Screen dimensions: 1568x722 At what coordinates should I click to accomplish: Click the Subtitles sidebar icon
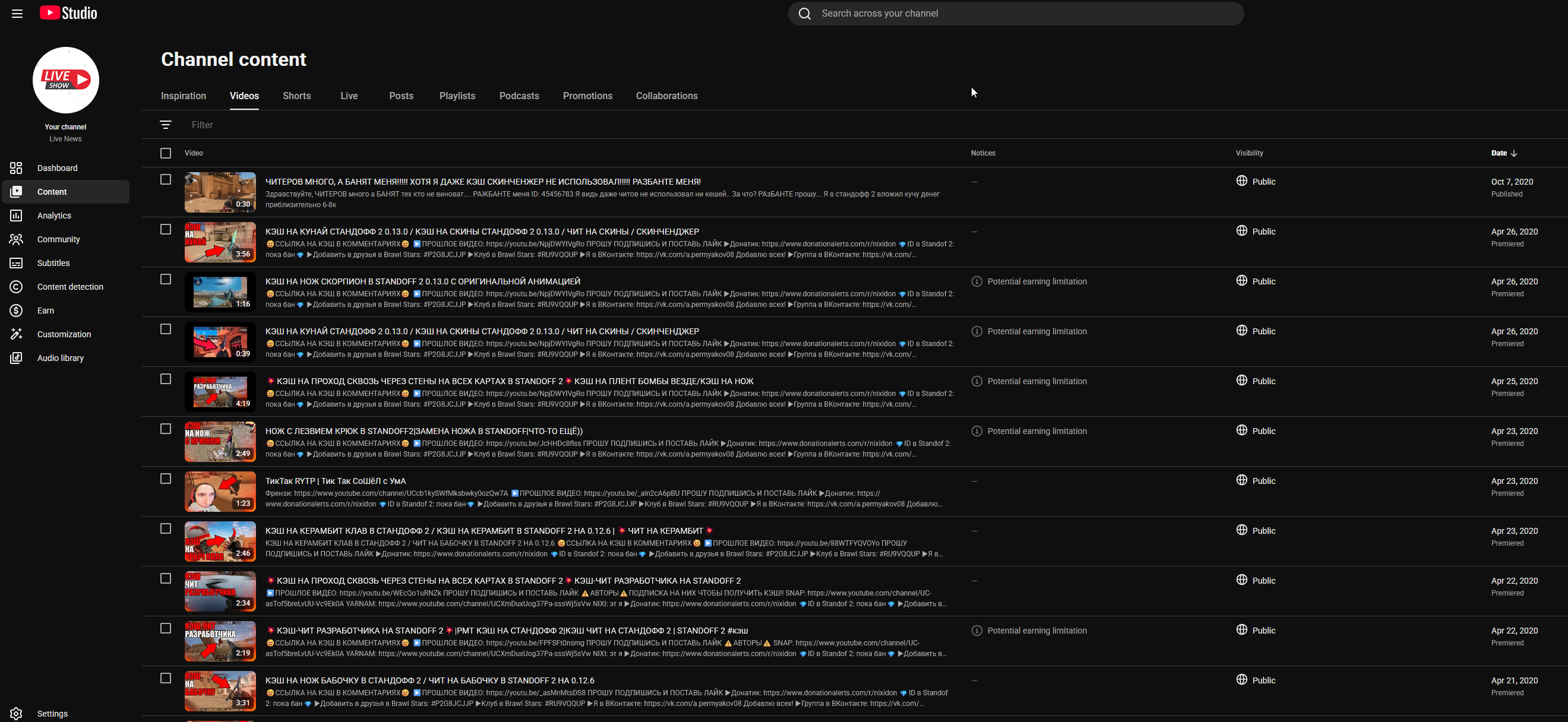(17, 263)
